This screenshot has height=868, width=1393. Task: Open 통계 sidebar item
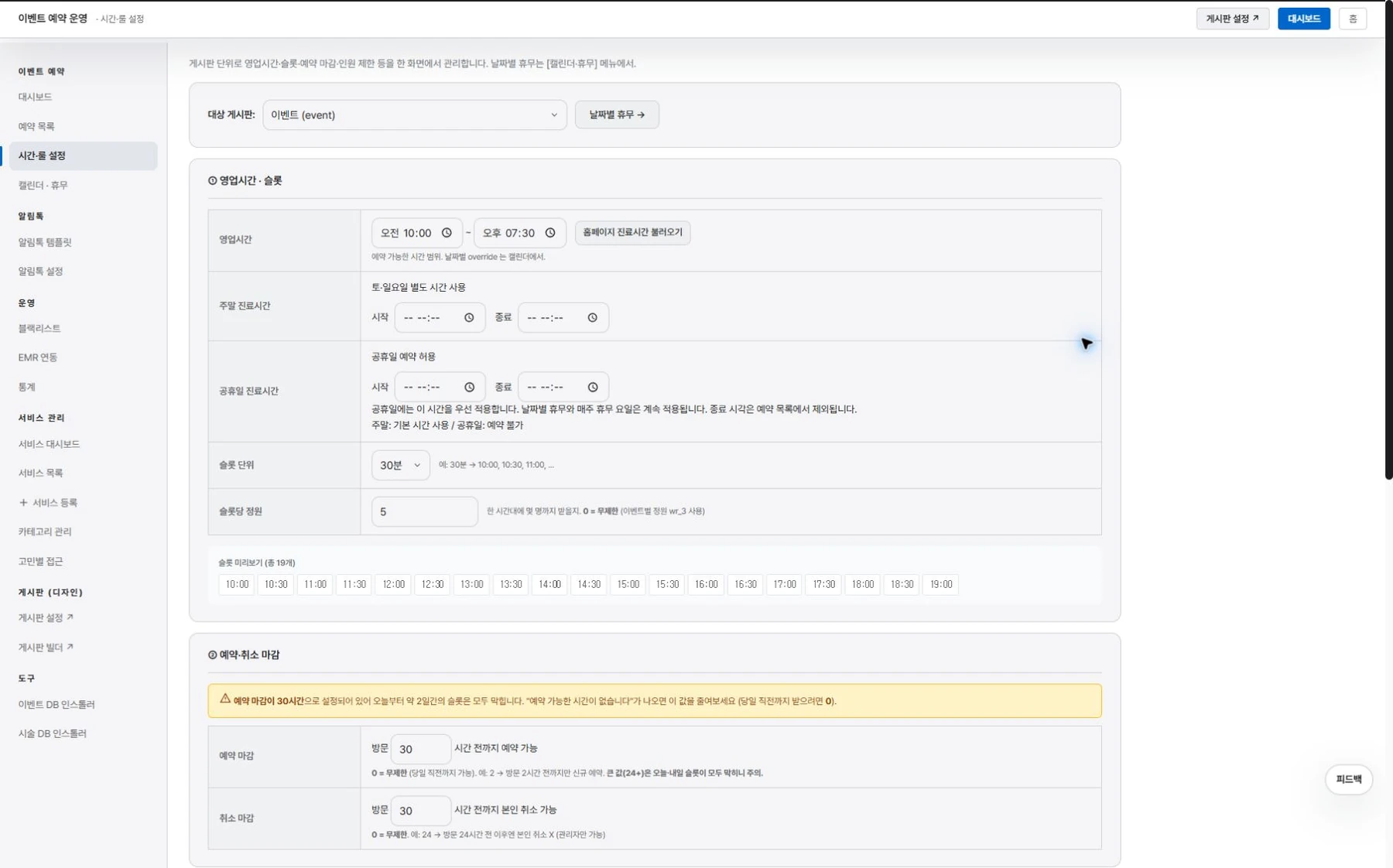pos(27,387)
